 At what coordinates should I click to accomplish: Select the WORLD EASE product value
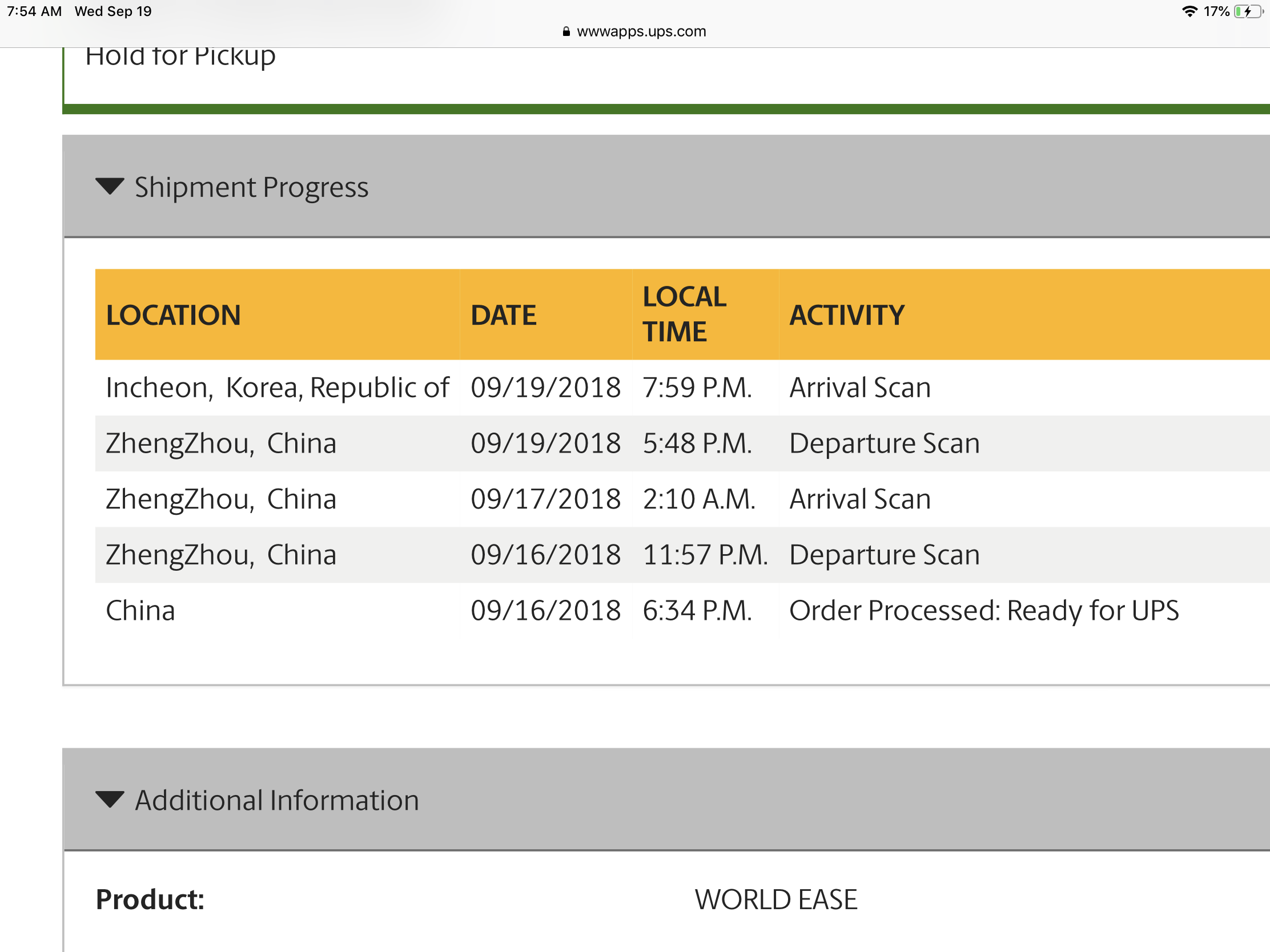click(775, 899)
